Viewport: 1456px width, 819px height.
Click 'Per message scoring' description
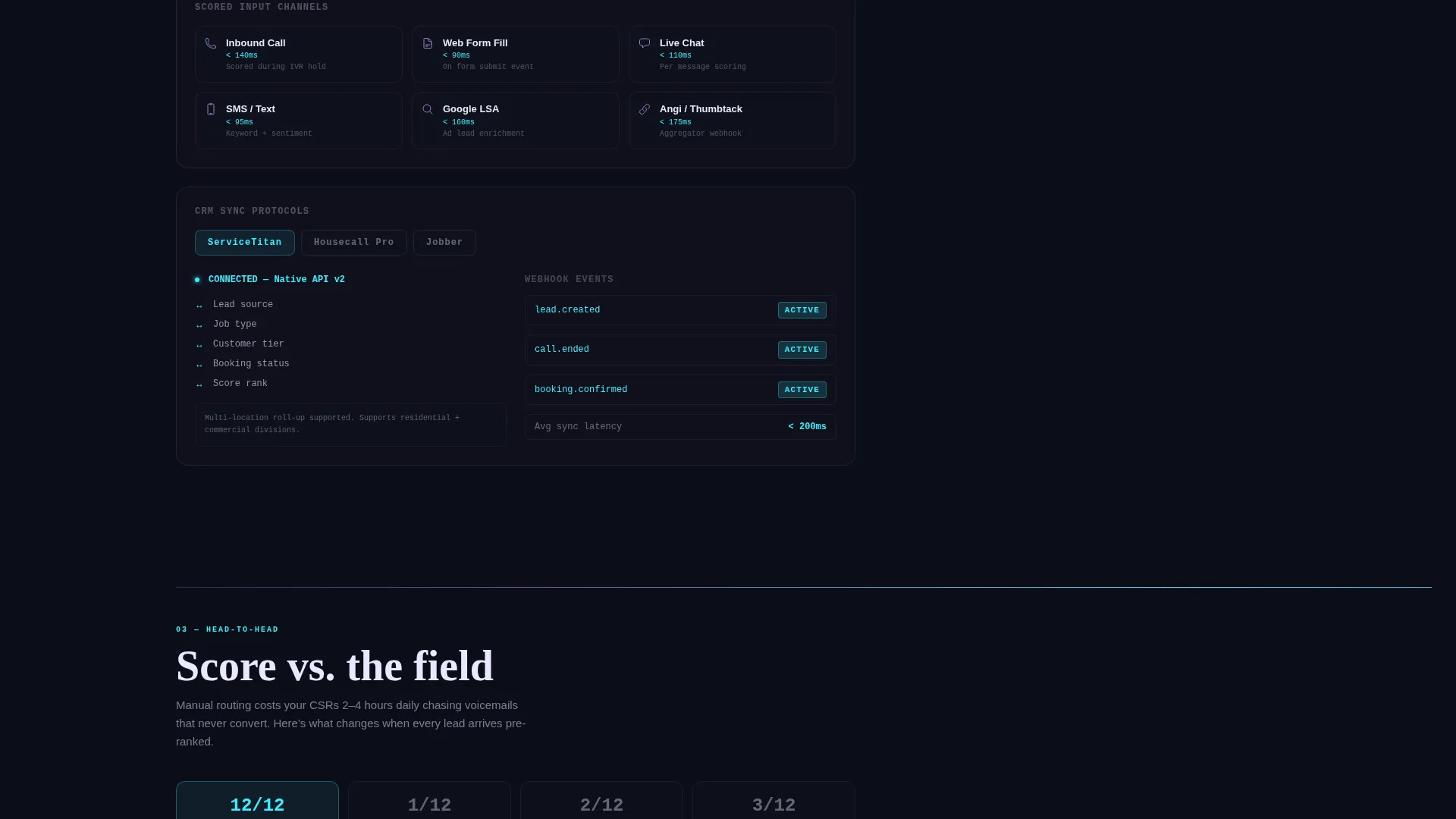pos(703,67)
